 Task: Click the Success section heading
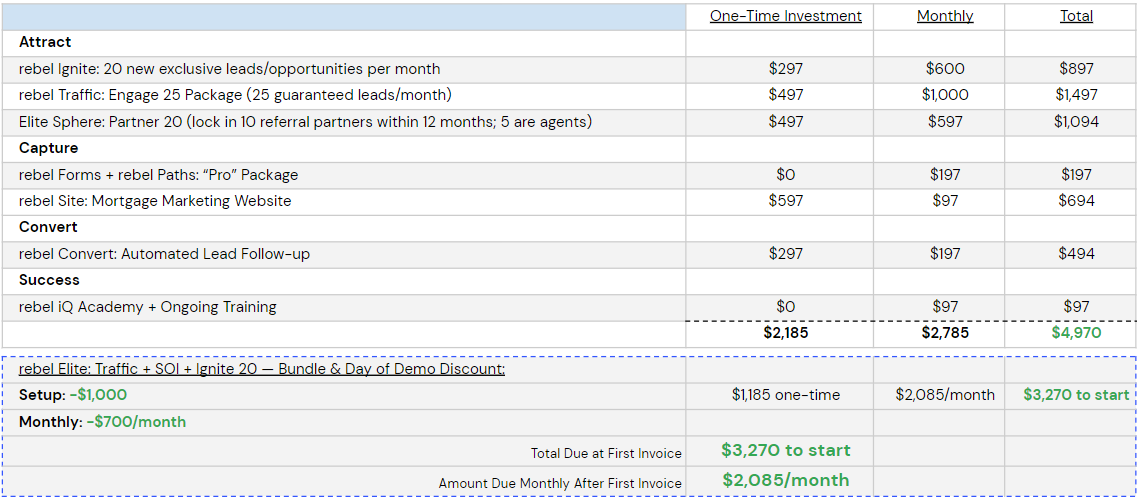pos(49,280)
